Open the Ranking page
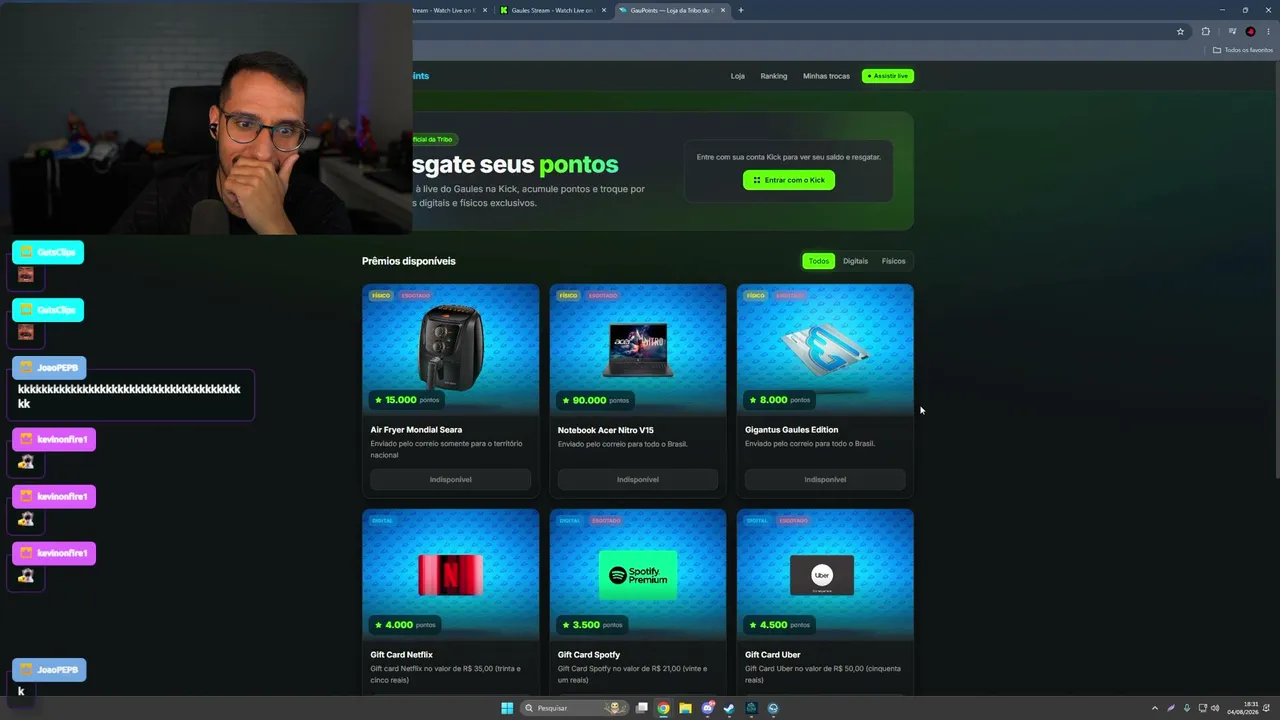 774,76
